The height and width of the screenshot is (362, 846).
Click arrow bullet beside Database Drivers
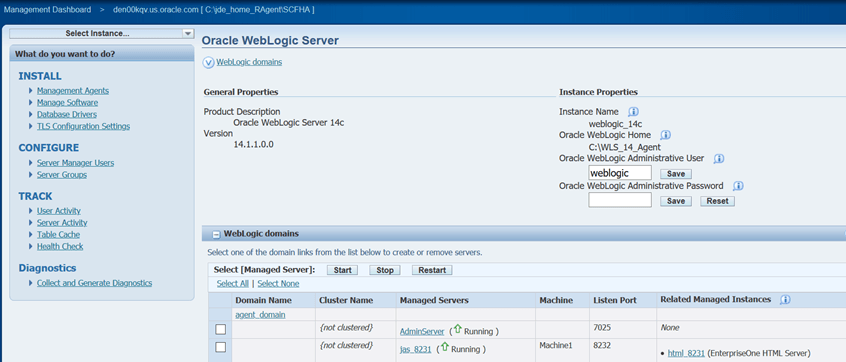click(x=31, y=114)
